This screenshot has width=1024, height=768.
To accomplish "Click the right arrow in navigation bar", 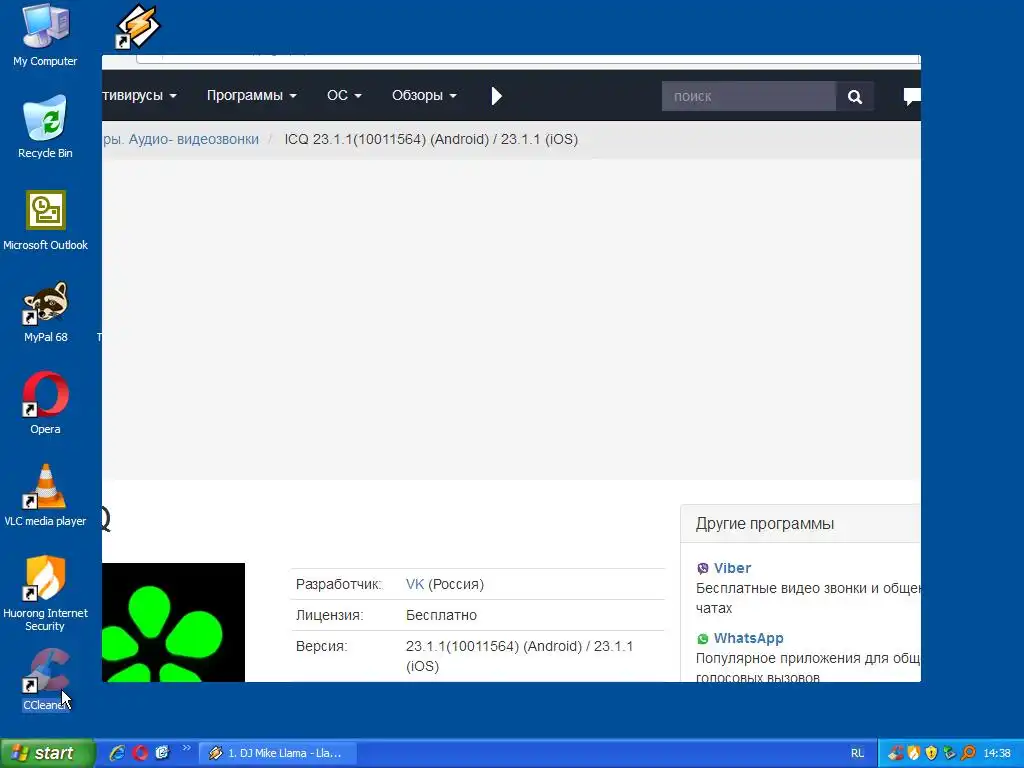I will (496, 96).
